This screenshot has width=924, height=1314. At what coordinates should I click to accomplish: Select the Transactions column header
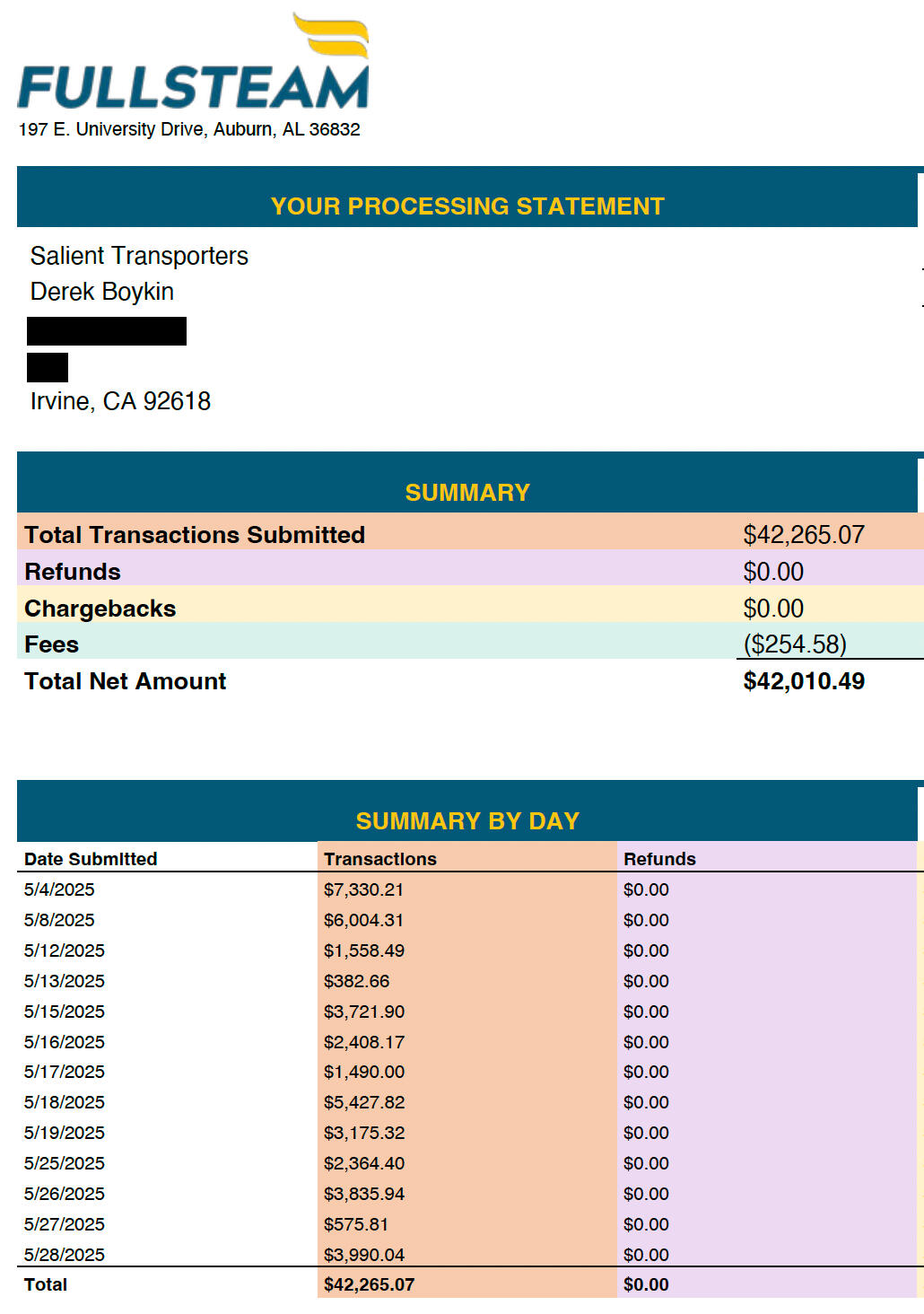tap(380, 859)
